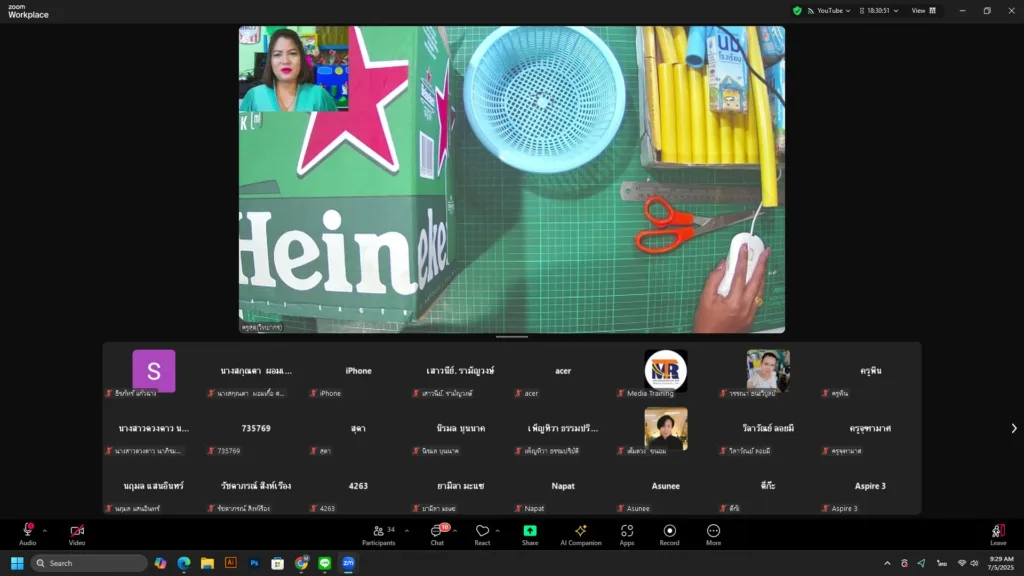Go to next page of participants
Screen dimensions: 1024x576
(1013, 428)
